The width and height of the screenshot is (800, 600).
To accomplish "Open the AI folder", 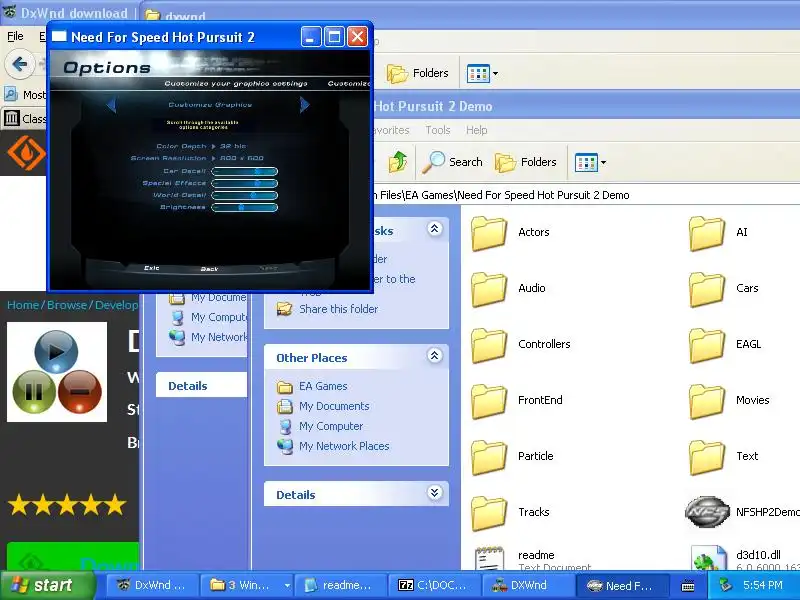I will point(718,233).
